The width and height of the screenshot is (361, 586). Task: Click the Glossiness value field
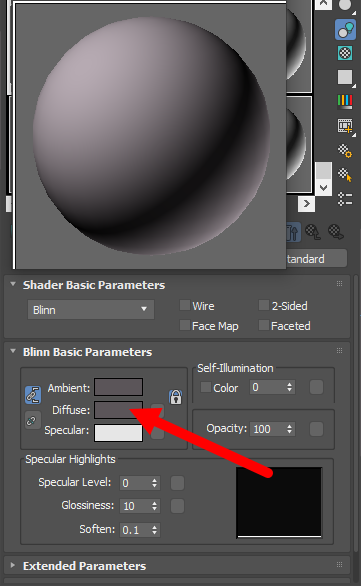(x=135, y=506)
